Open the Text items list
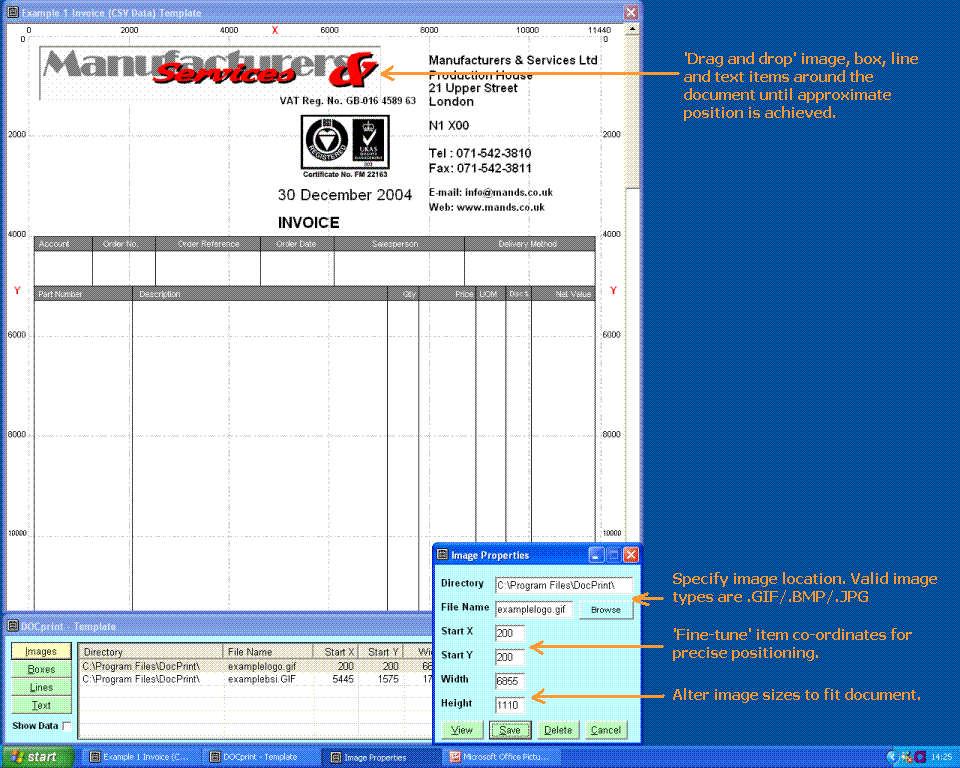 [41, 706]
